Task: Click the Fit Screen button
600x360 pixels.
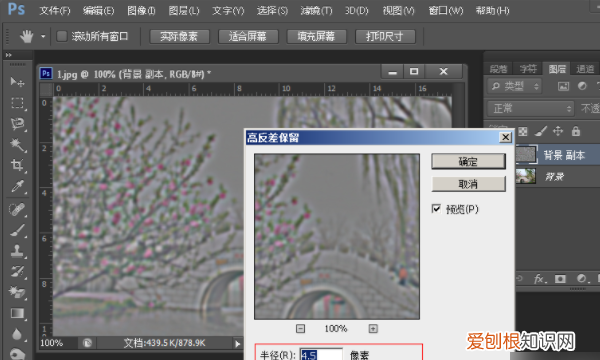Action: click(x=248, y=37)
